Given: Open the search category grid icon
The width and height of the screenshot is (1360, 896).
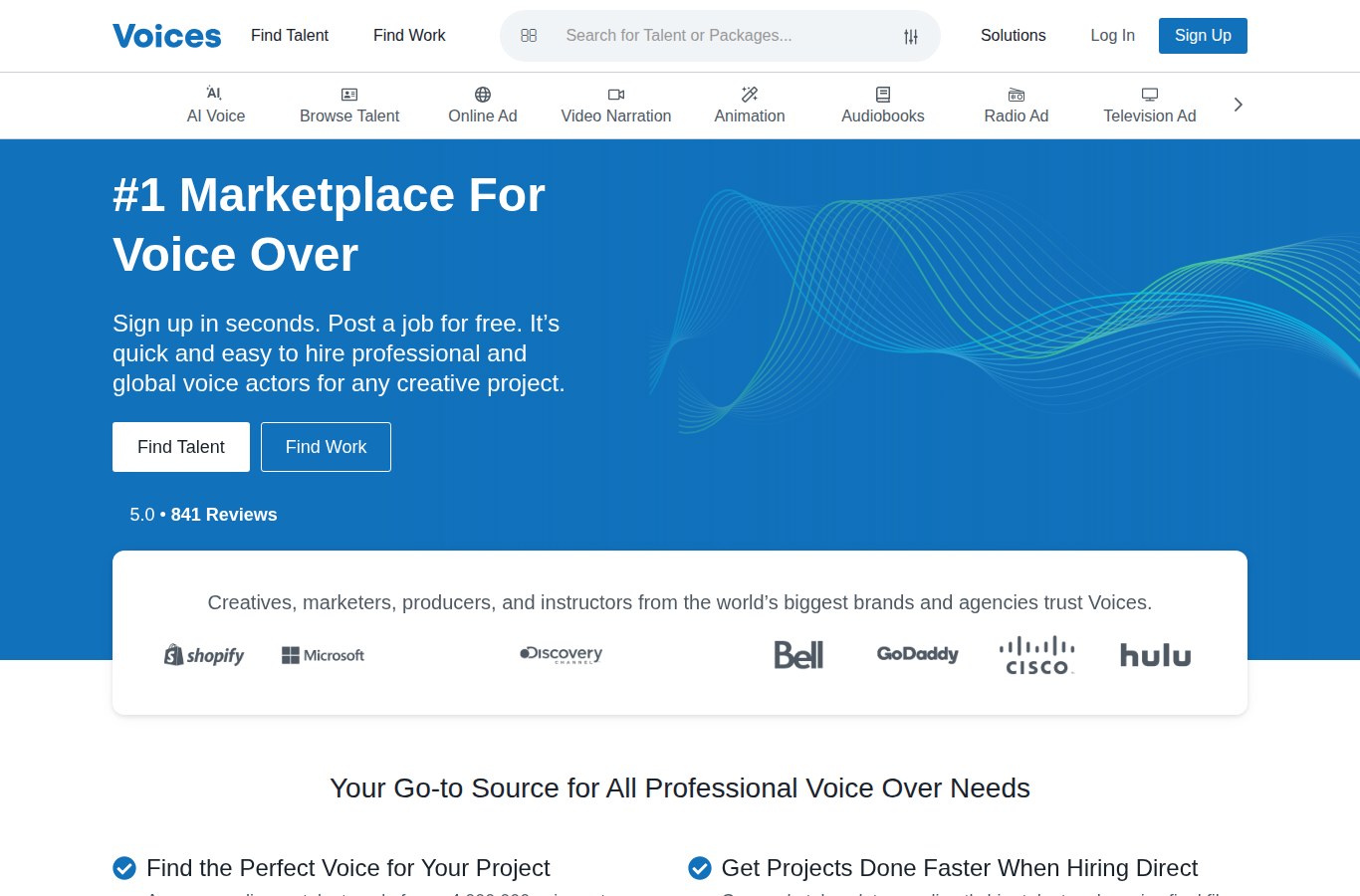Looking at the screenshot, I should (x=529, y=36).
